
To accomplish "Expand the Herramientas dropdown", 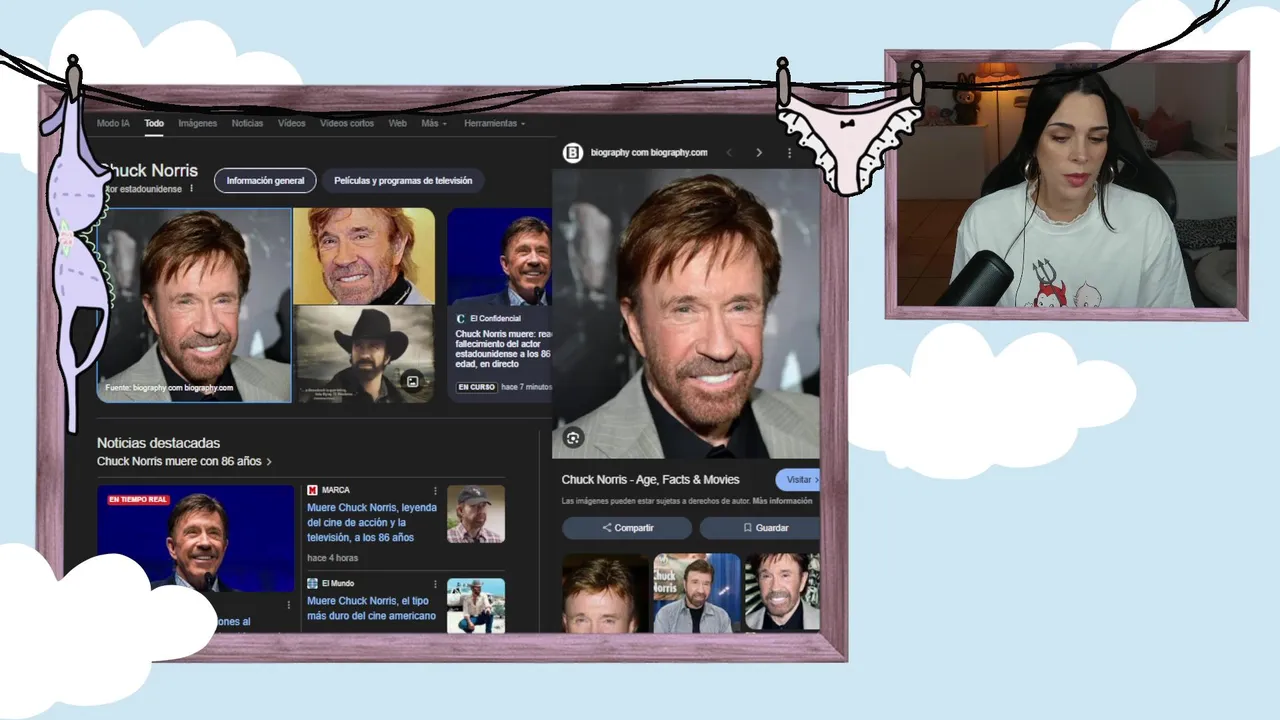I will tap(494, 123).
